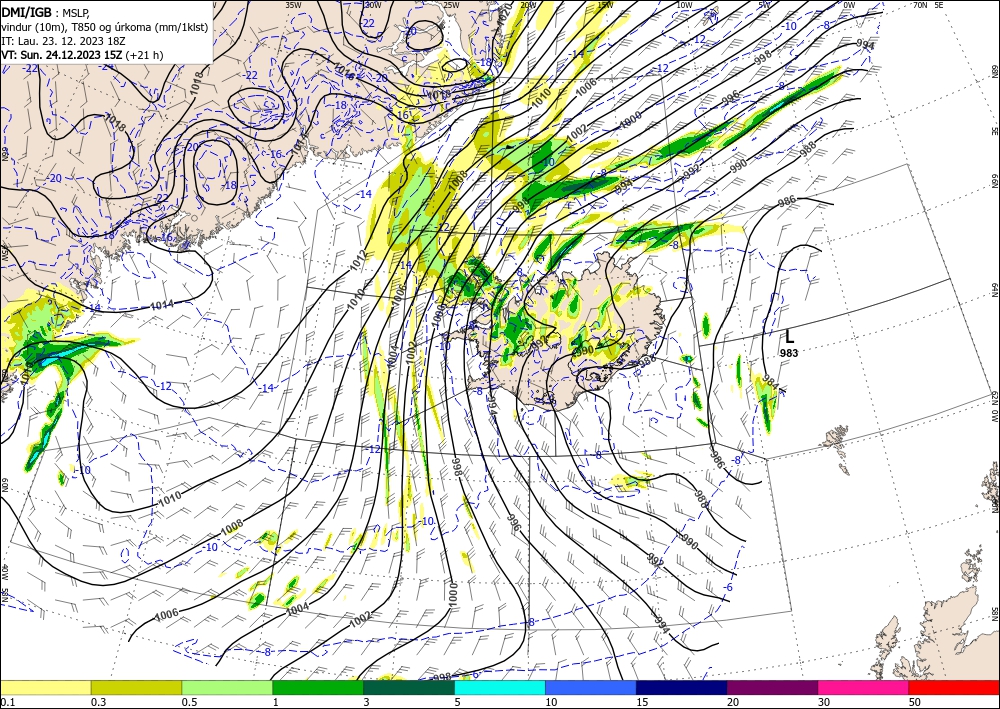Click the '35W' longitude label
This screenshot has height=709, width=1000.
pyautogui.click(x=293, y=4)
